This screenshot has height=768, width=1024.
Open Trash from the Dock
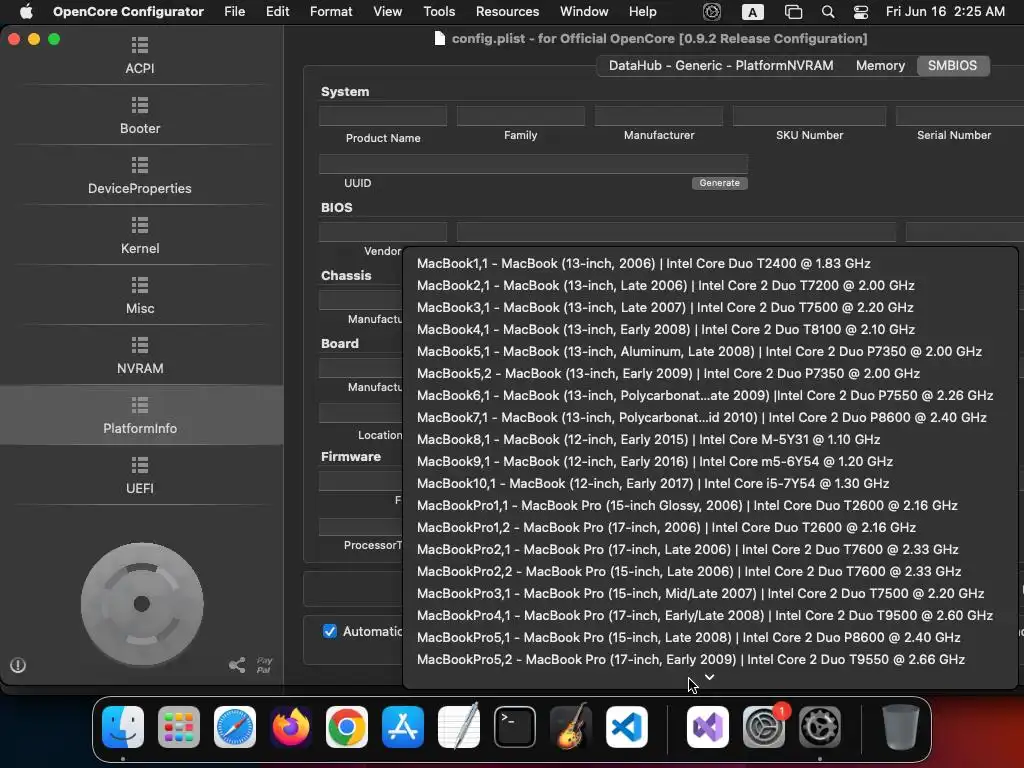click(x=901, y=727)
